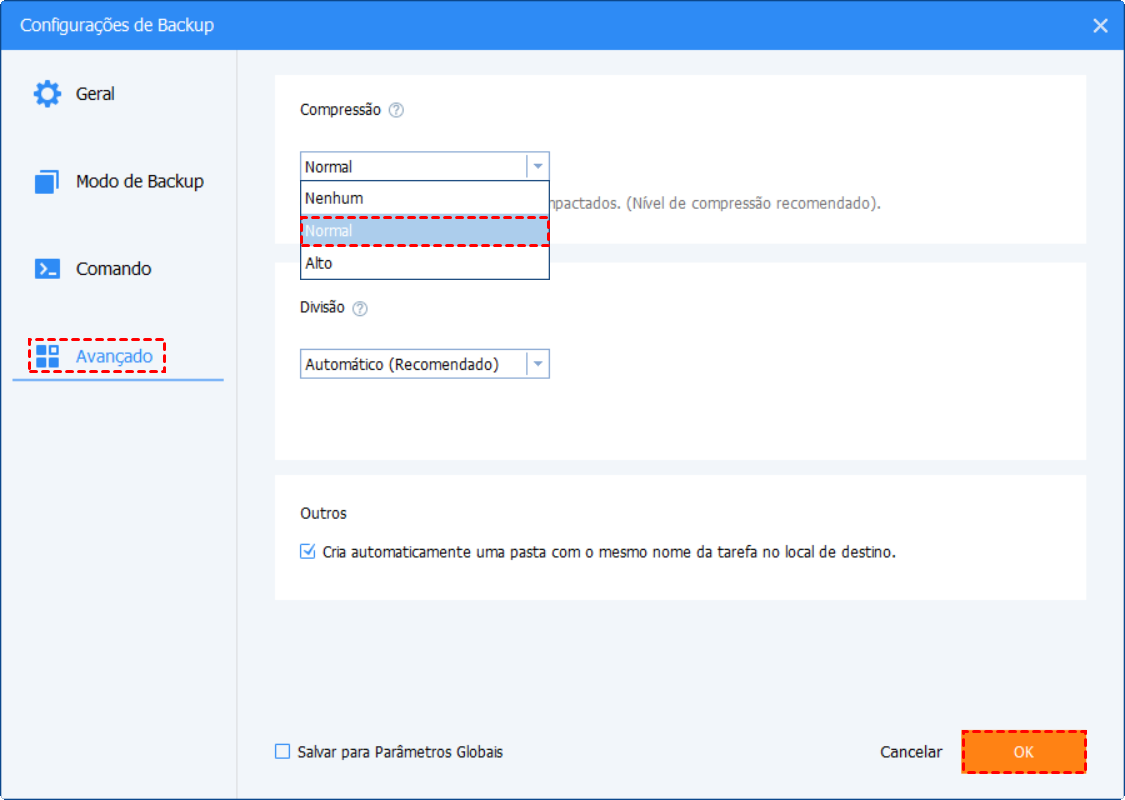Uncheck automatic folder creation checkbox
Image resolution: width=1125 pixels, height=800 pixels.
click(308, 552)
